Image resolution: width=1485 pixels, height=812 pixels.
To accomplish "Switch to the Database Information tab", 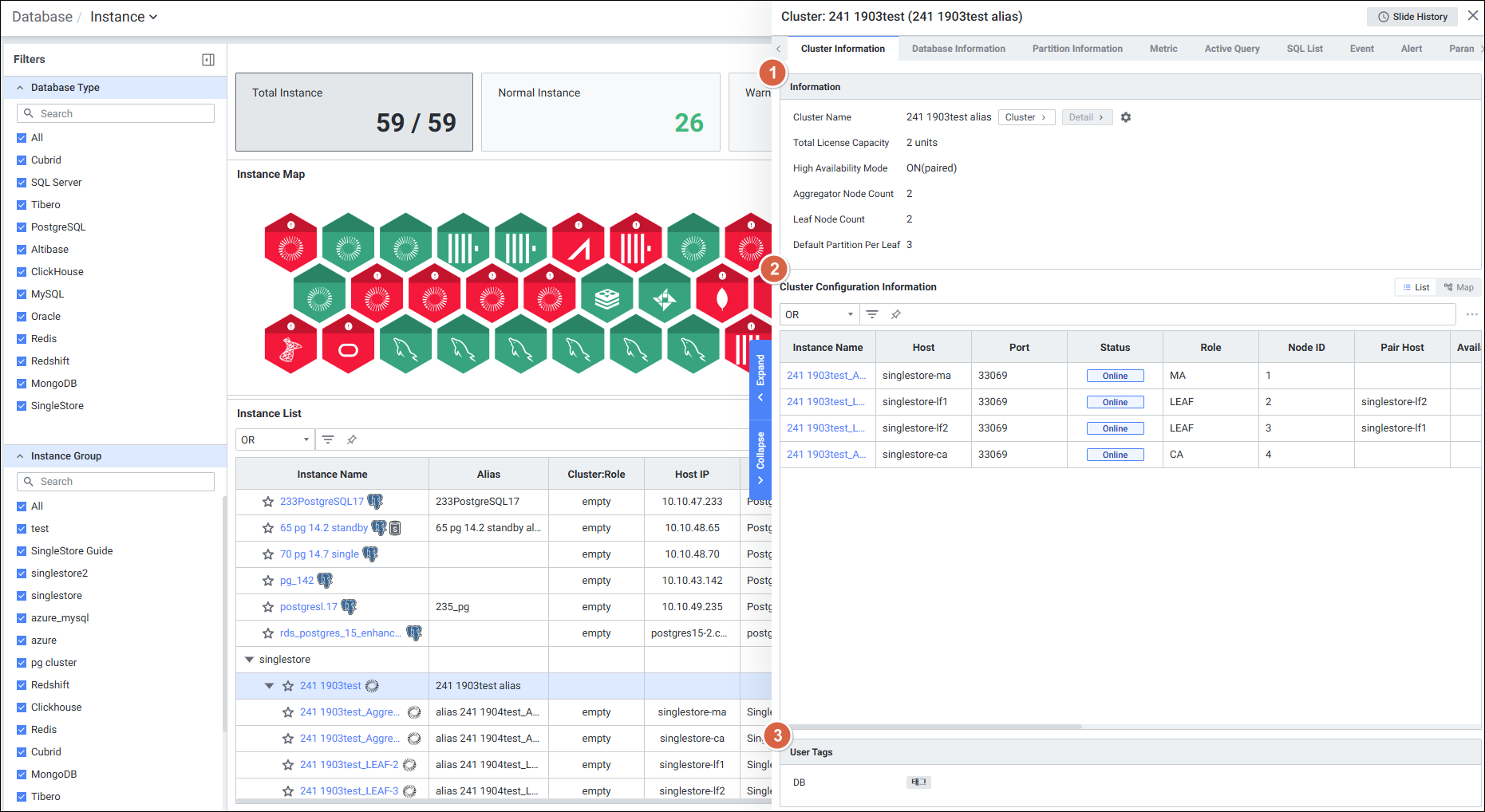I will click(958, 49).
